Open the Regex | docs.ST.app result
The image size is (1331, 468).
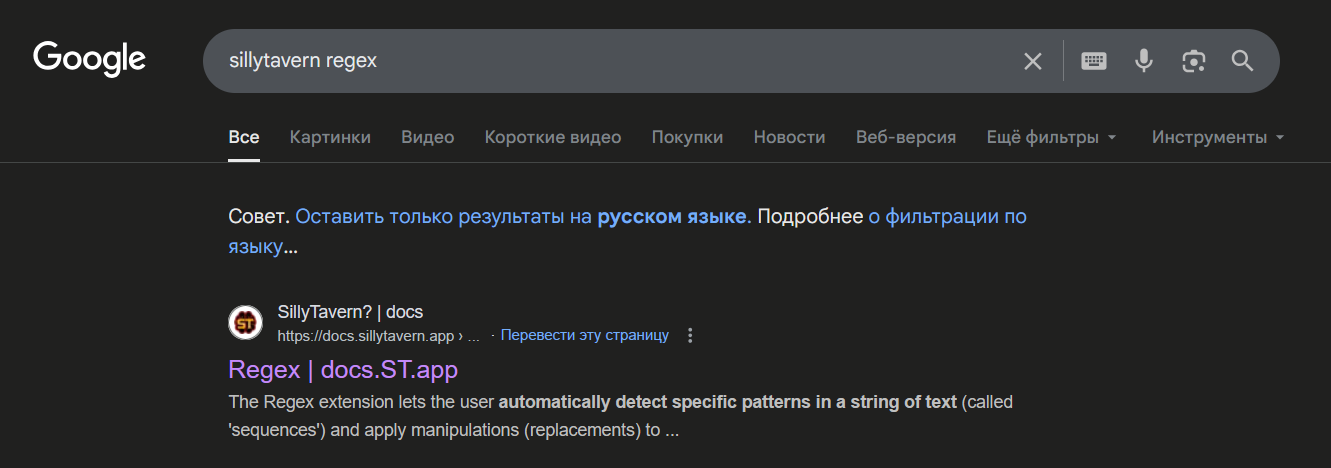pyautogui.click(x=343, y=369)
